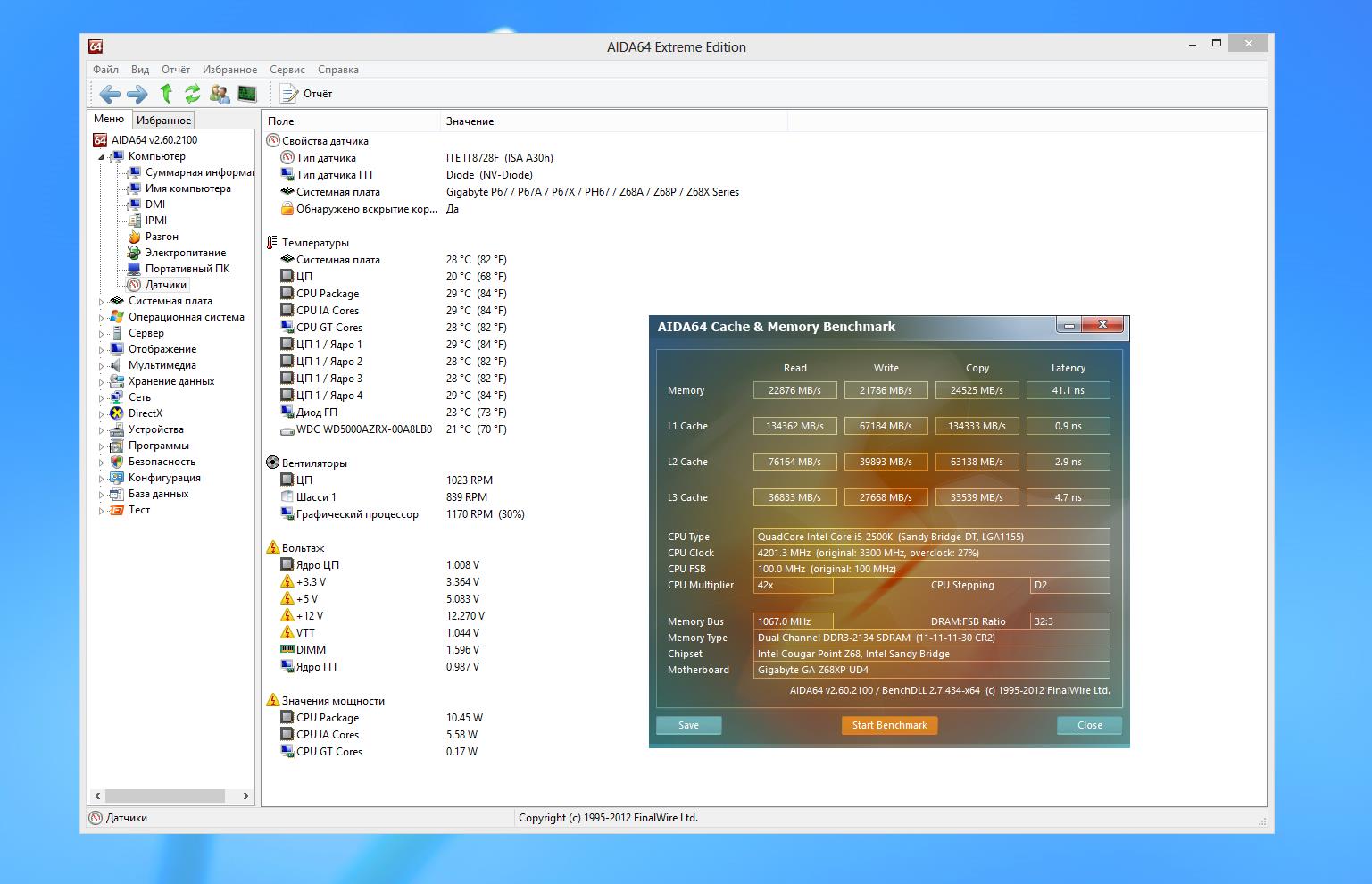Open the Отчёт menu in menu bar

(176, 70)
